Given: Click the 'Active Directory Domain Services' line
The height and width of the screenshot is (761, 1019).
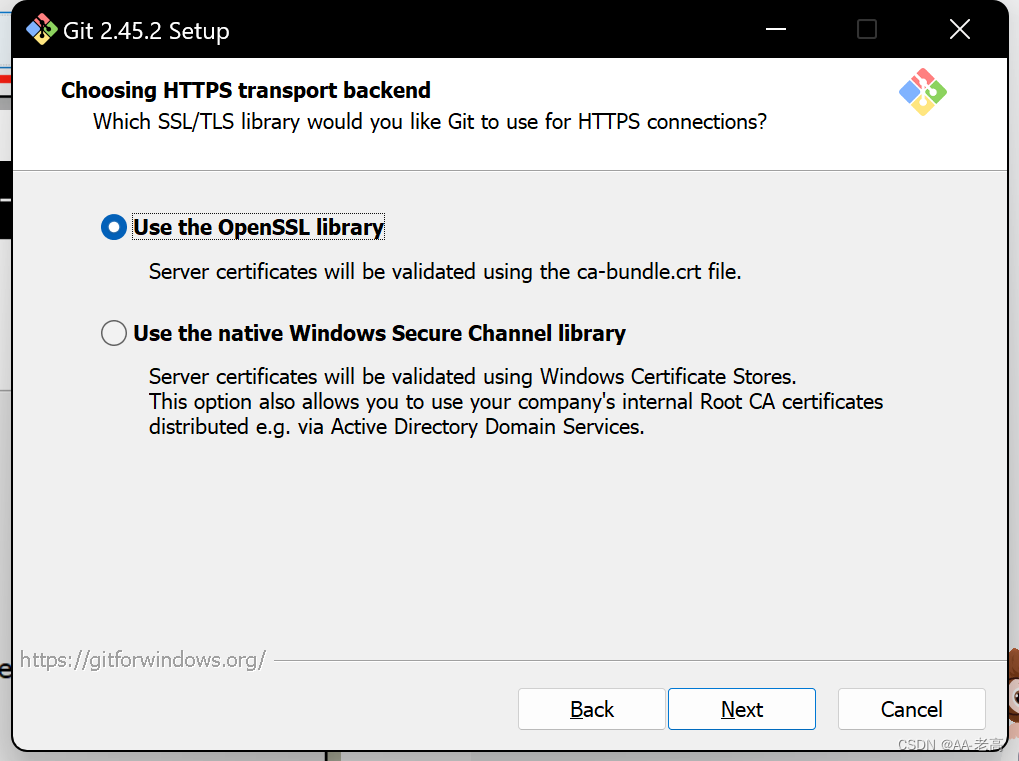Looking at the screenshot, I should pyautogui.click(x=396, y=427).
